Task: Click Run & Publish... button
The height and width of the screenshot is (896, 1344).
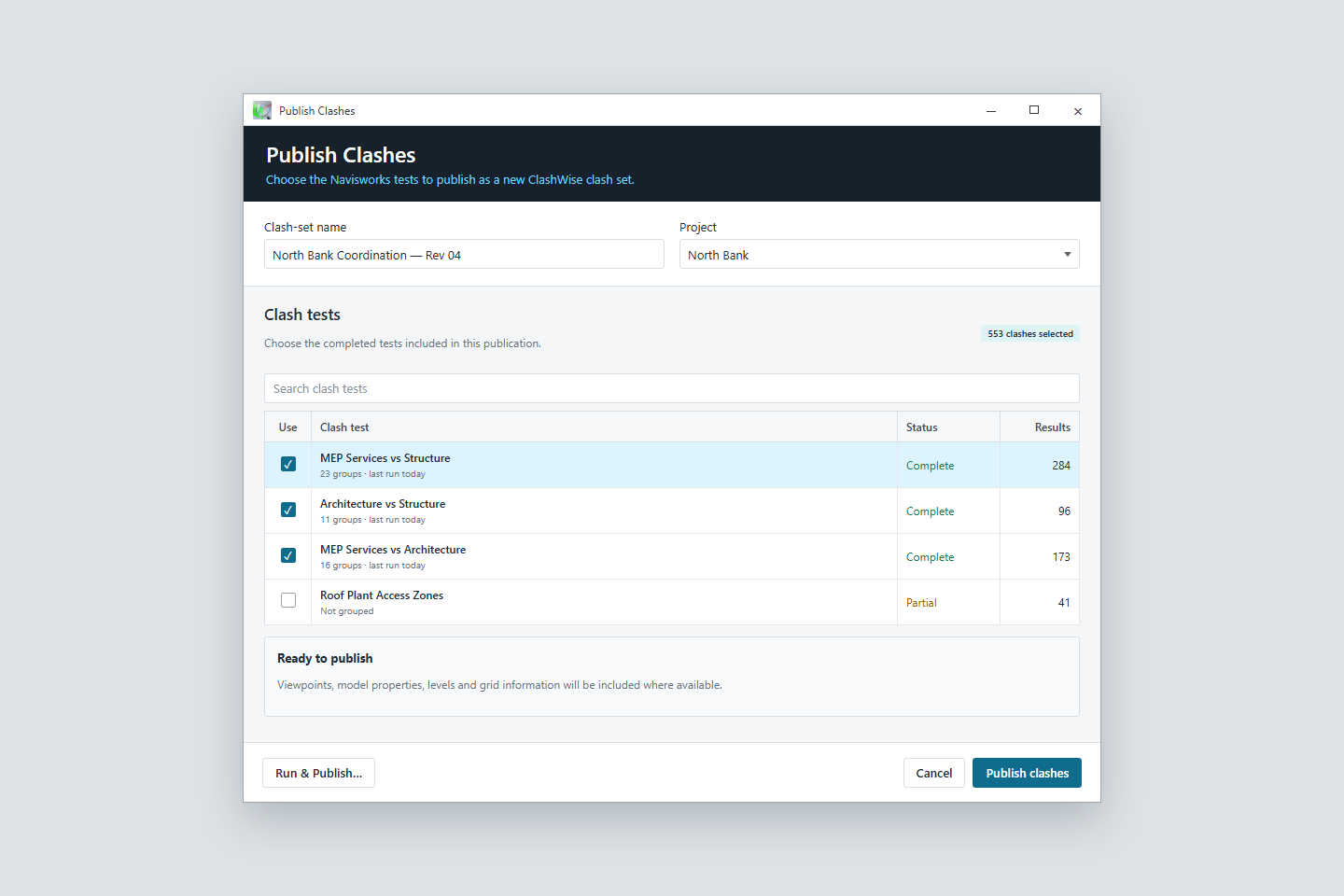Action: point(318,773)
